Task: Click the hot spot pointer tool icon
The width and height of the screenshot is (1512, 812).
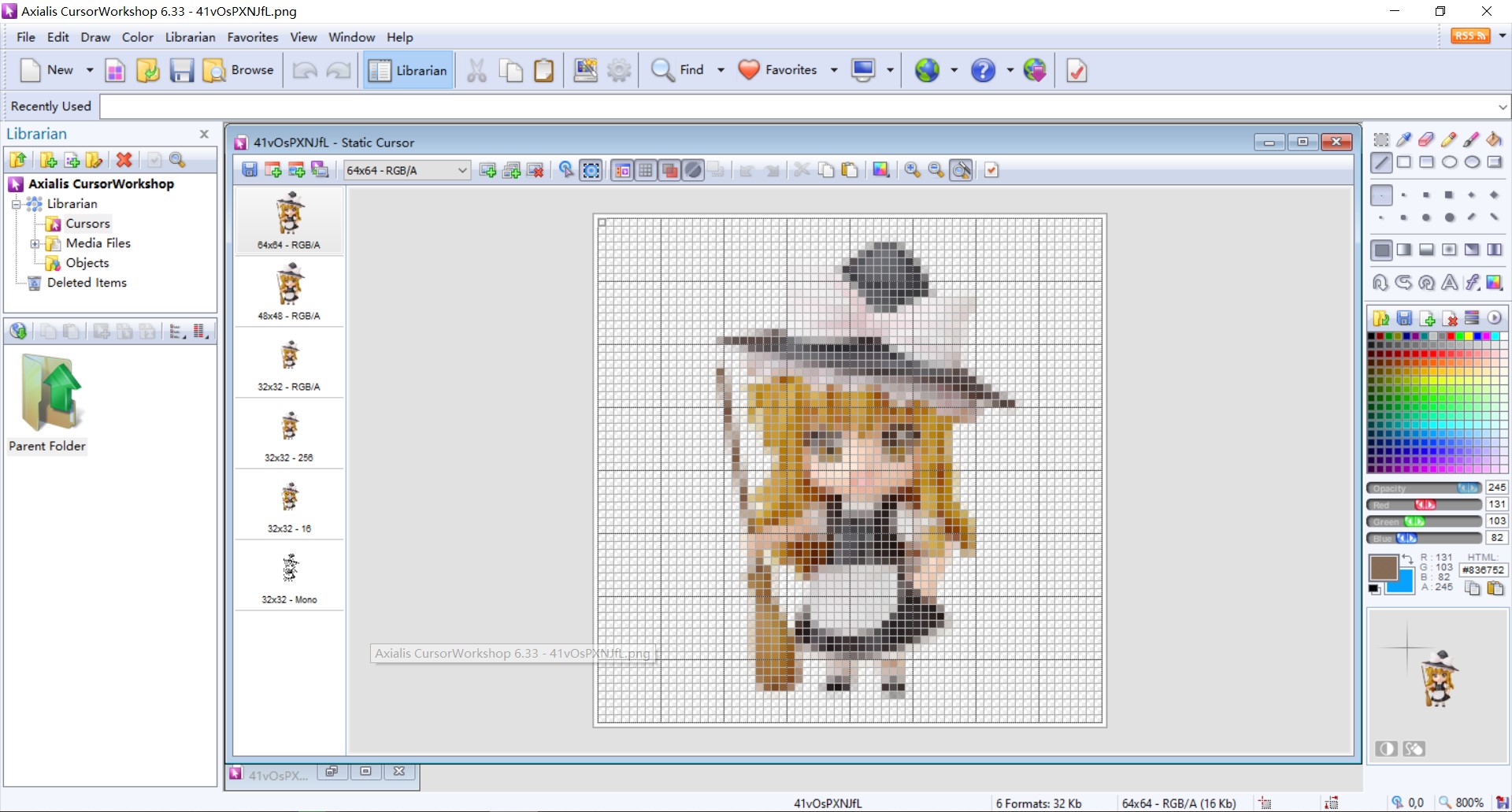Action: [565, 170]
